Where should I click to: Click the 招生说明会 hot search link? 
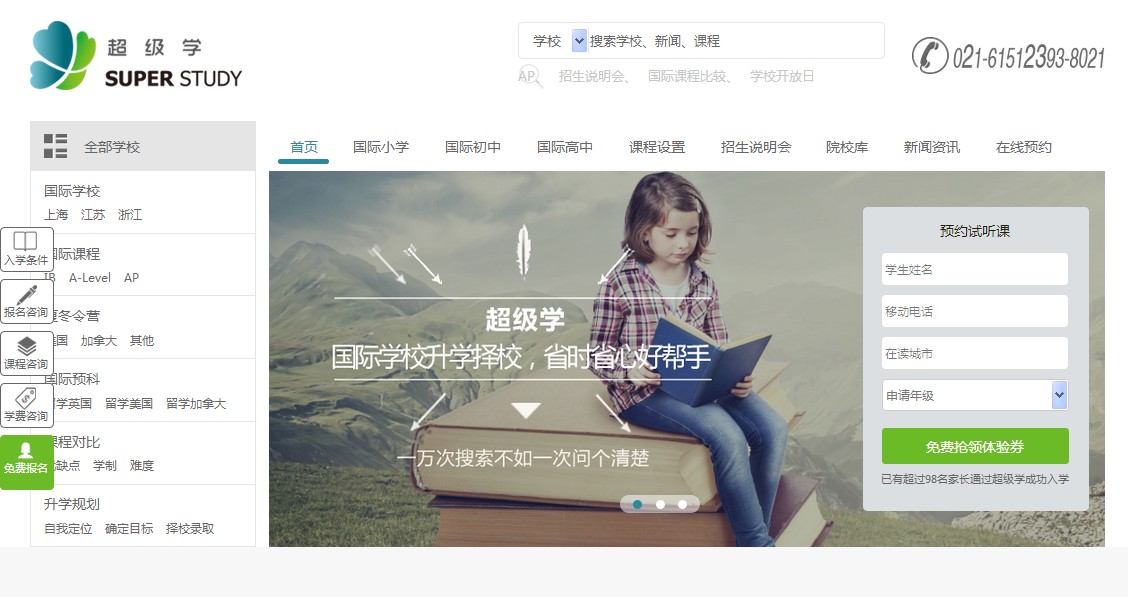tap(593, 76)
